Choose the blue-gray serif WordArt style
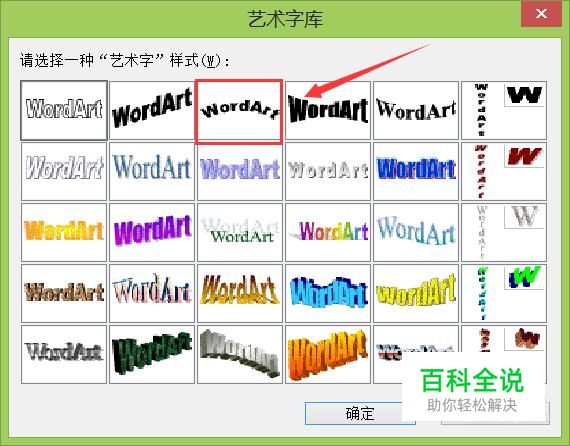The width and height of the screenshot is (570, 446). pyautogui.click(x=152, y=172)
